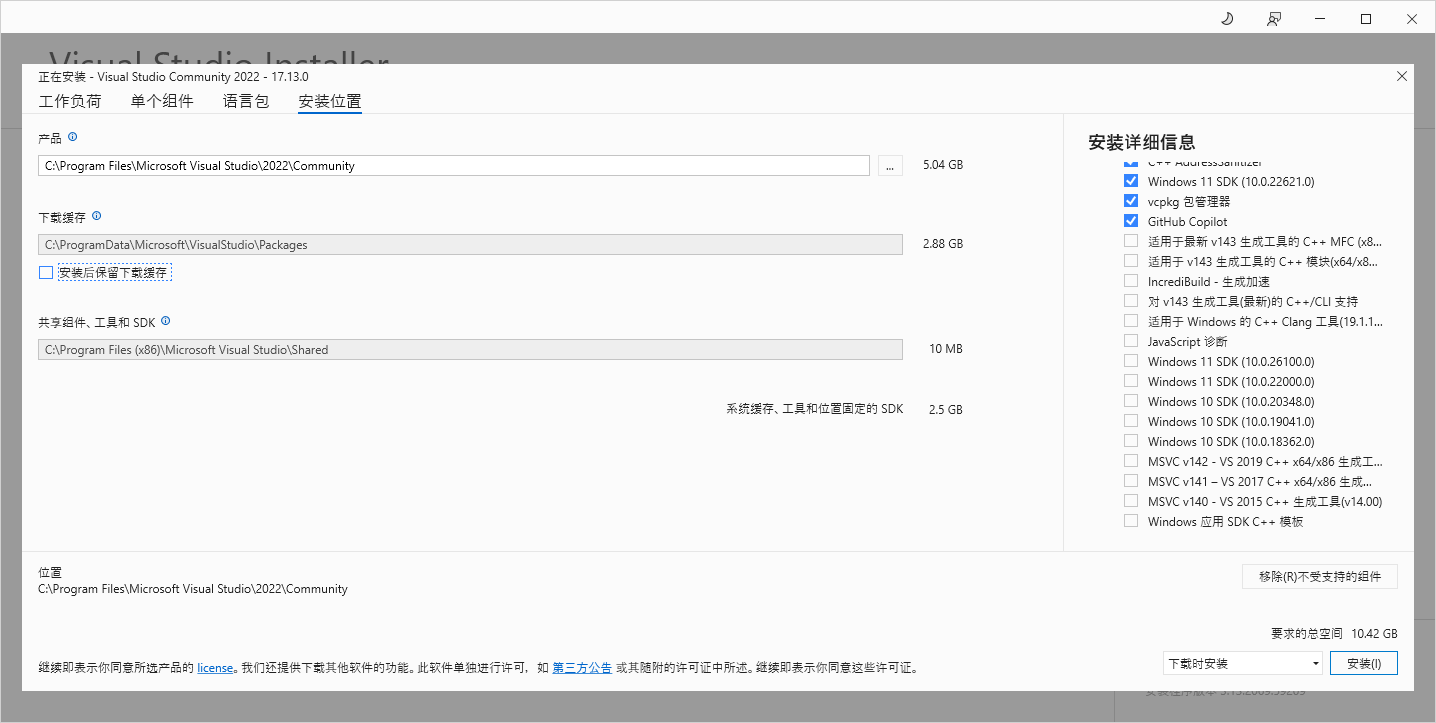Screen dimensions: 1436x723
Task: Click the 安装(I) button
Action: 1364,663
